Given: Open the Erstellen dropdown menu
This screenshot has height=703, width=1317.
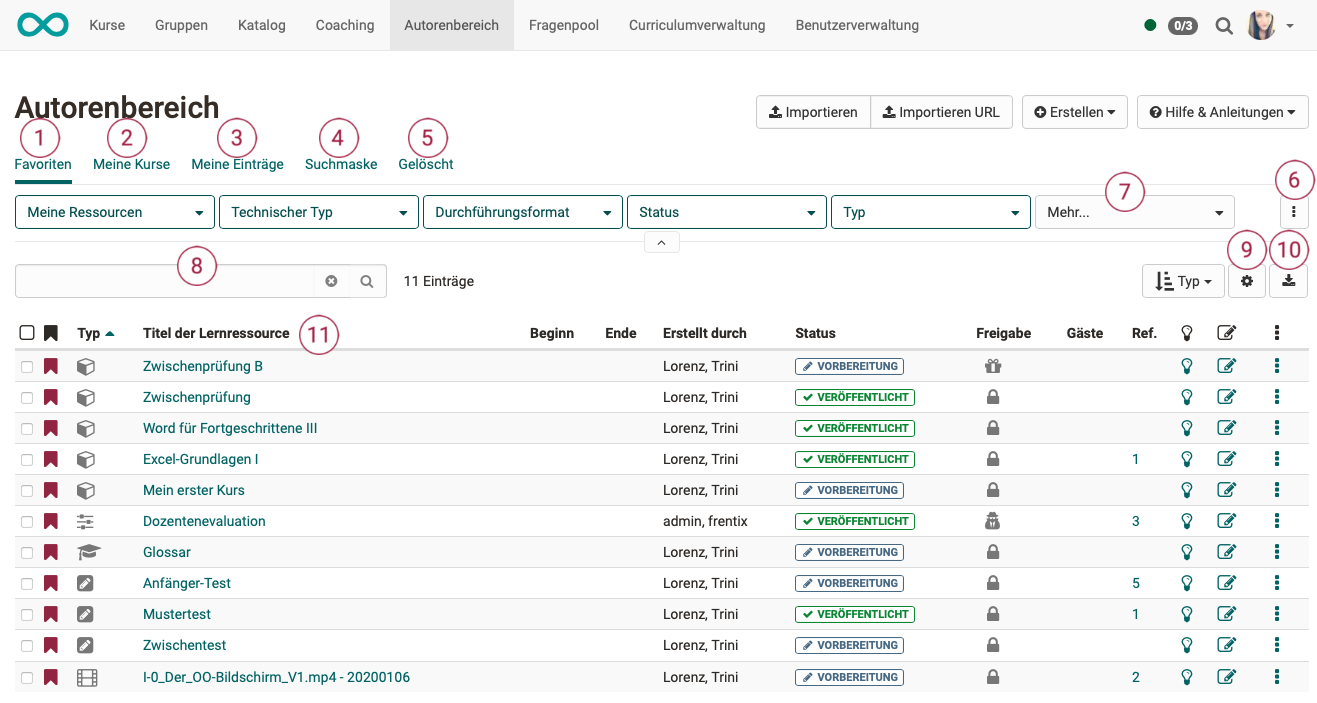Looking at the screenshot, I should tap(1075, 113).
